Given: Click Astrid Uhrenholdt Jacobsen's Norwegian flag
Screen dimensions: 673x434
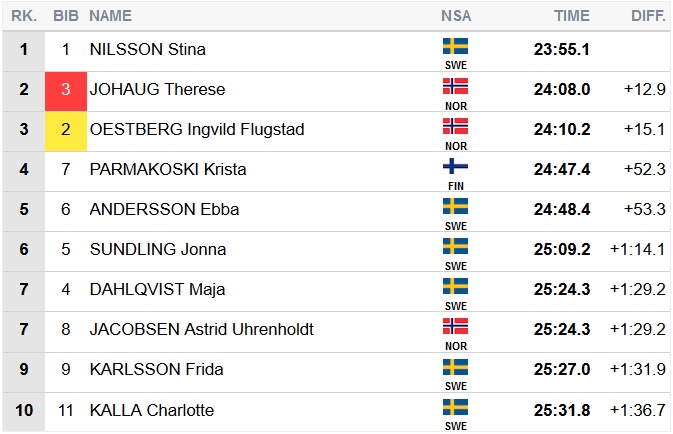Looking at the screenshot, I should point(455,326).
